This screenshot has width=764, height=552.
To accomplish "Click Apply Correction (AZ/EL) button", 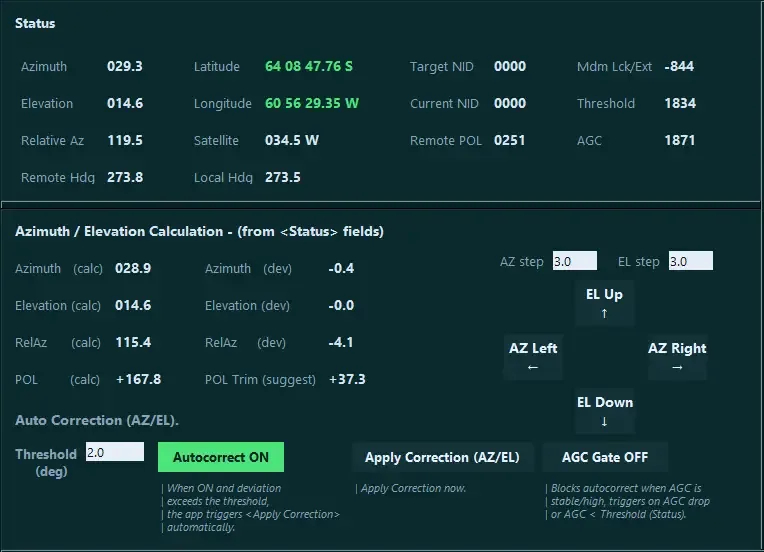I will (442, 457).
